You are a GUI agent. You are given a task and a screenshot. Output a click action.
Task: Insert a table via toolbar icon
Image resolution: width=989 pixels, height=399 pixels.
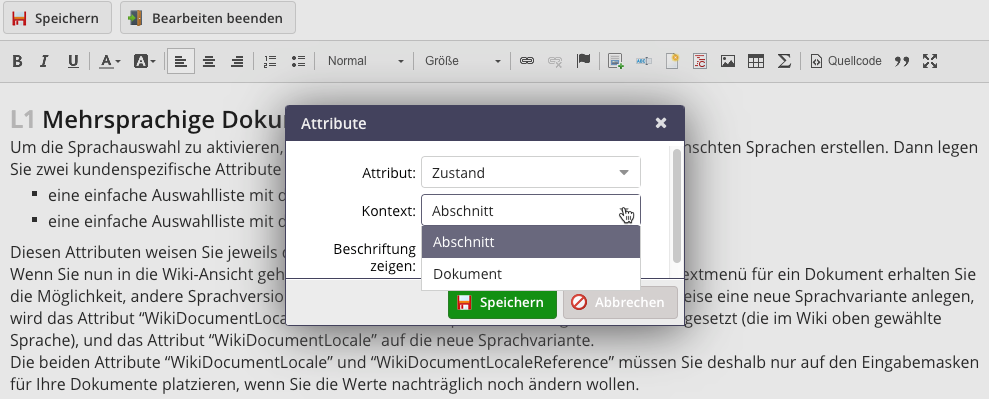tap(756, 61)
